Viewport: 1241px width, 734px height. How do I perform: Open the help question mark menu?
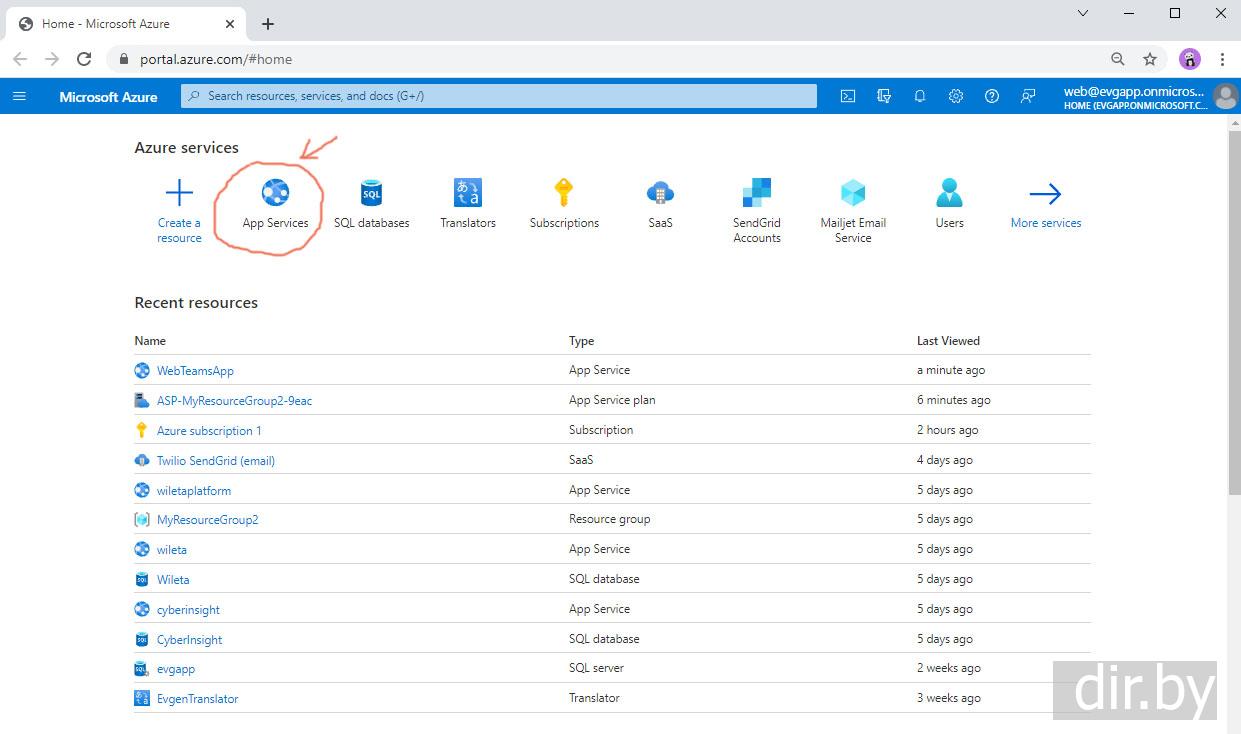click(x=992, y=96)
